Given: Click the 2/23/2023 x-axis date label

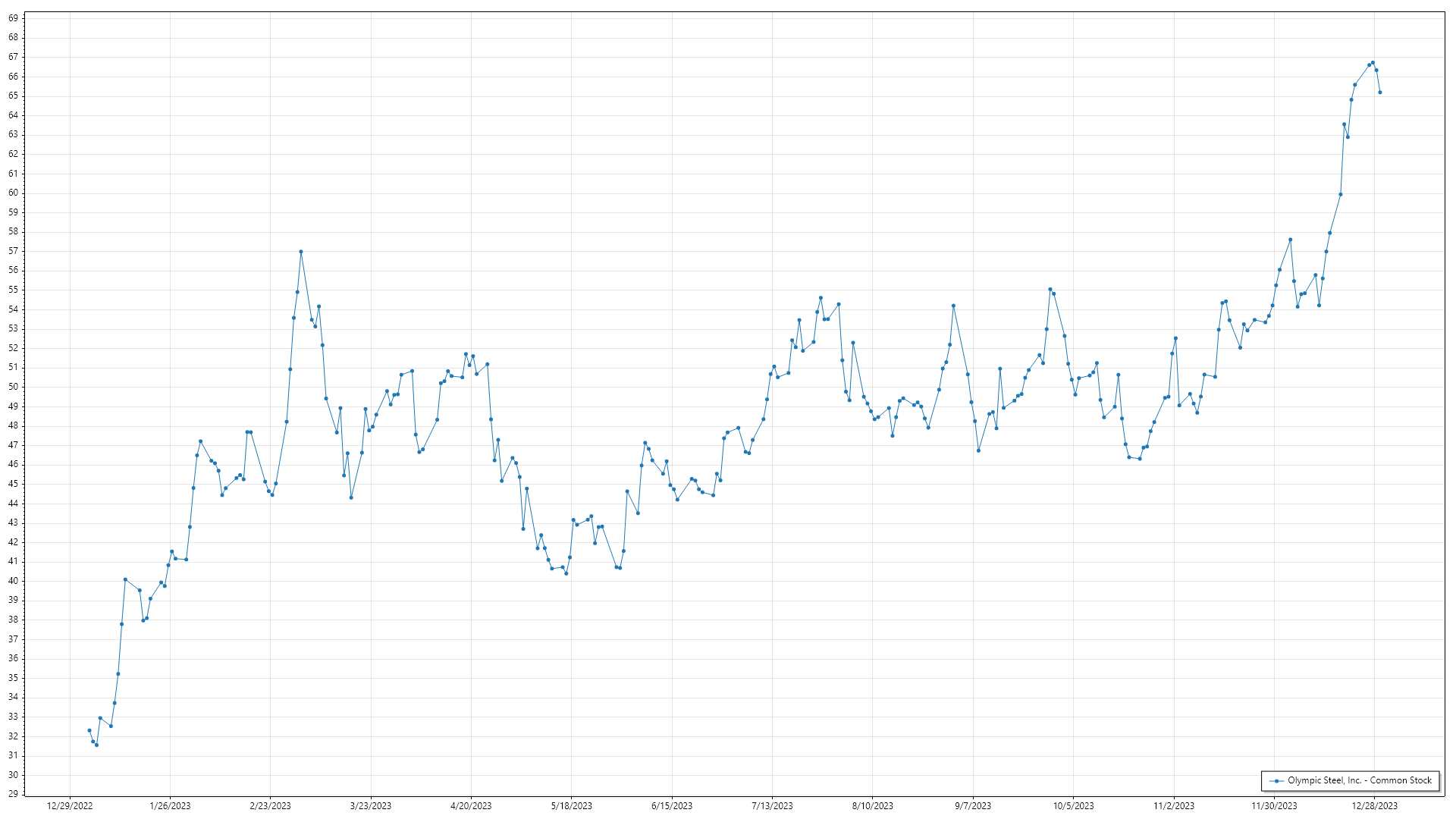Looking at the screenshot, I should coord(270,806).
